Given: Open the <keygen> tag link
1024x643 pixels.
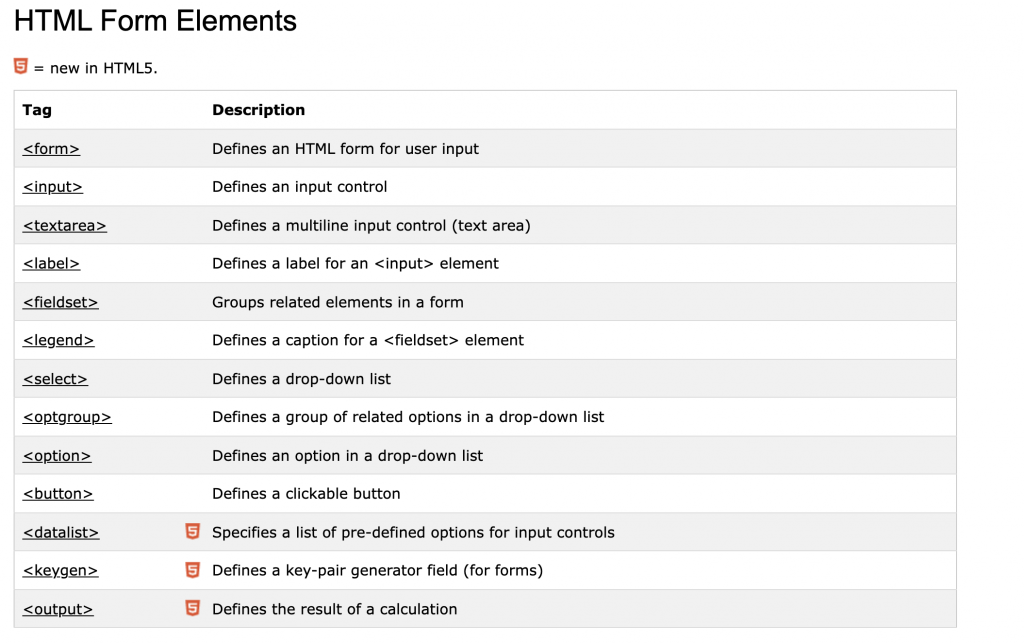Looking at the screenshot, I should tap(60, 570).
